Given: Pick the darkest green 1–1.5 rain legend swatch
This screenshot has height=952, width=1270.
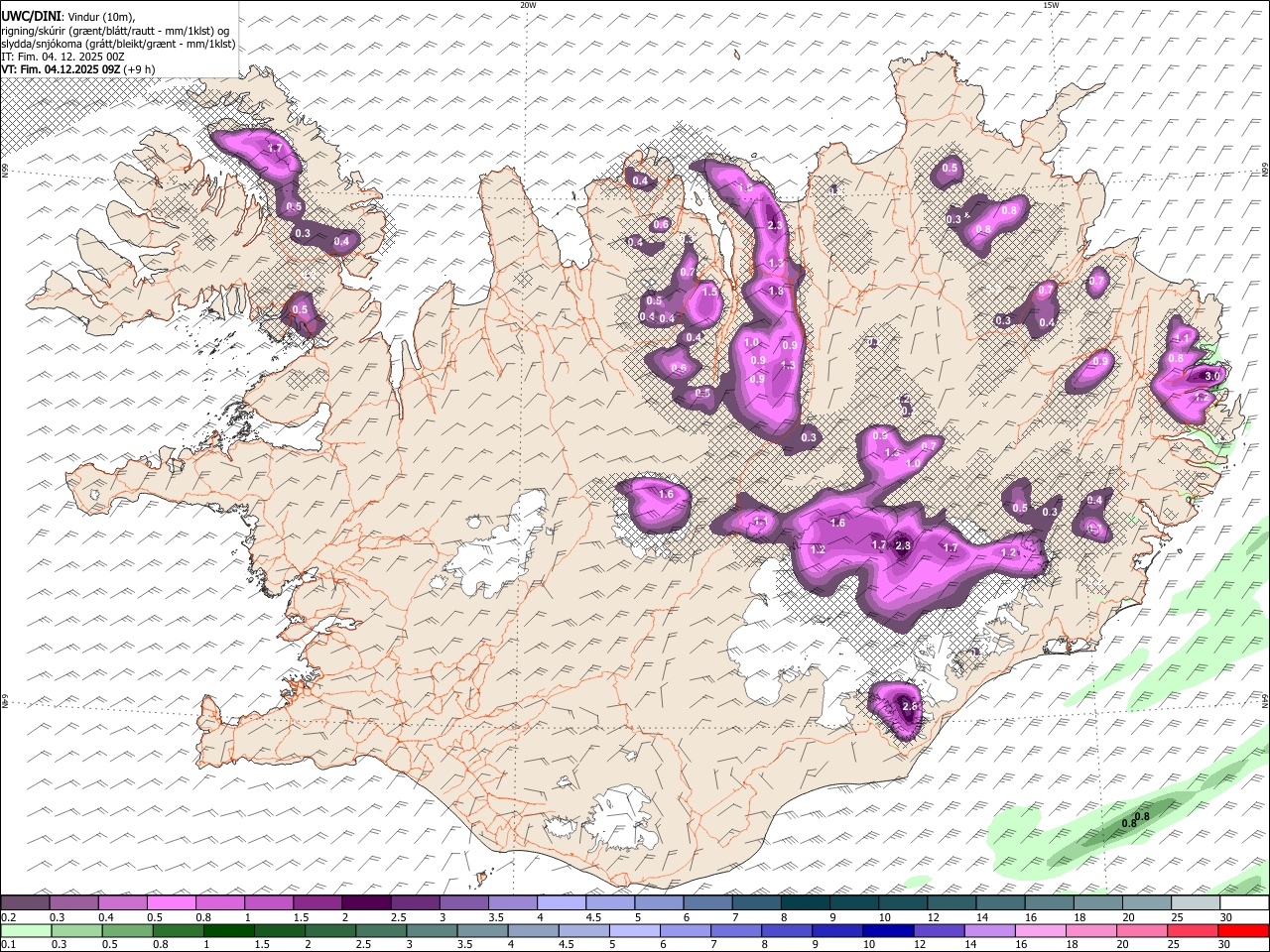Looking at the screenshot, I should pos(229,930).
